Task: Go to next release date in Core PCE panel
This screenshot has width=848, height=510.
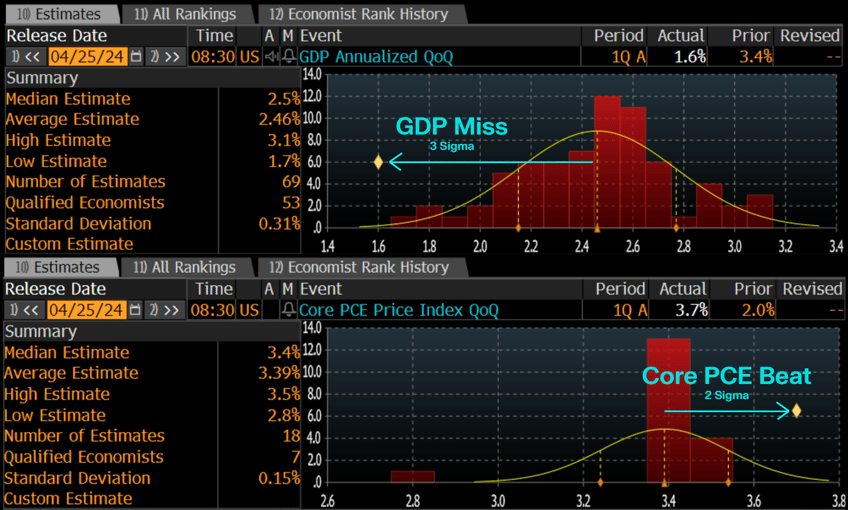Action: pos(164,310)
